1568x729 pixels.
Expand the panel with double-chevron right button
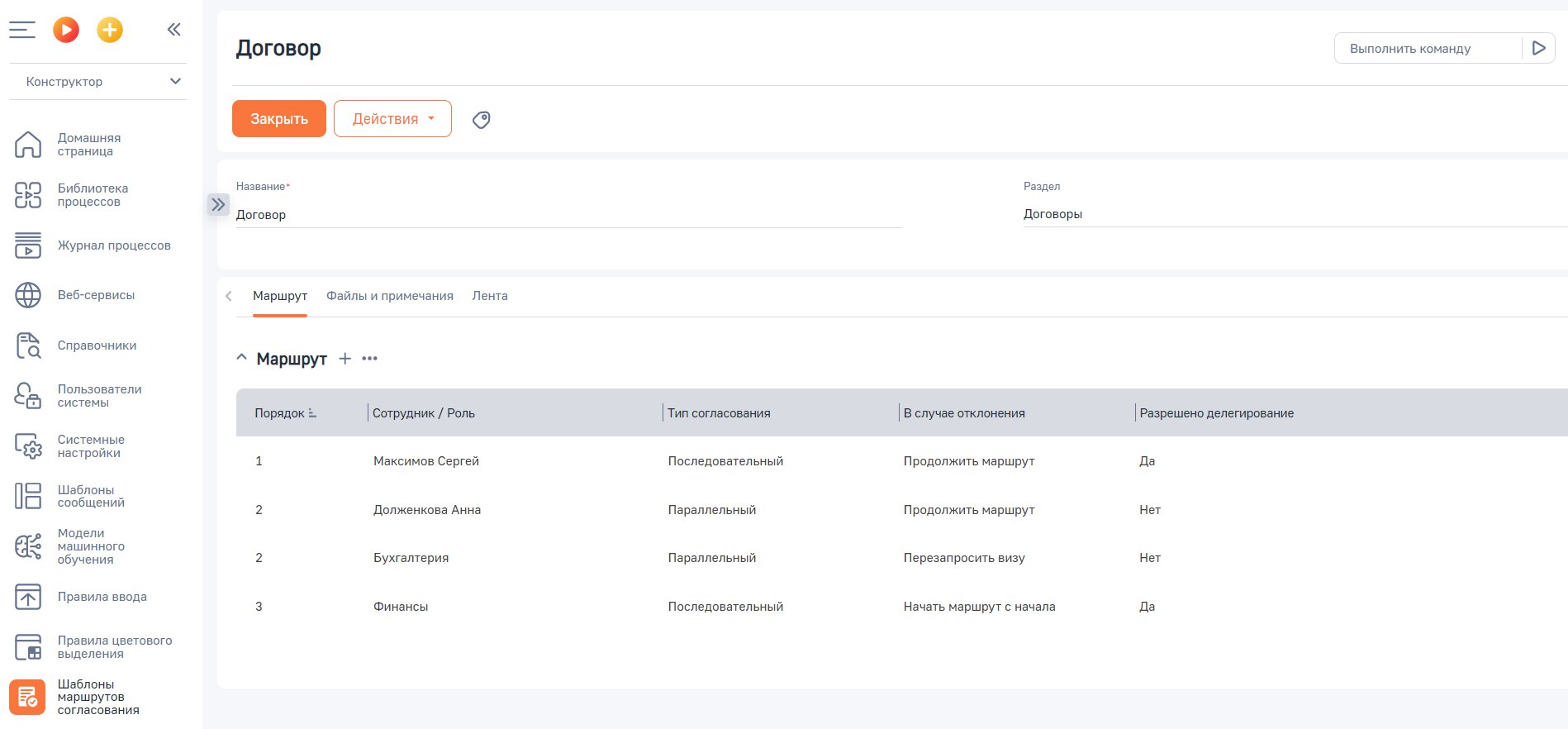click(x=218, y=204)
